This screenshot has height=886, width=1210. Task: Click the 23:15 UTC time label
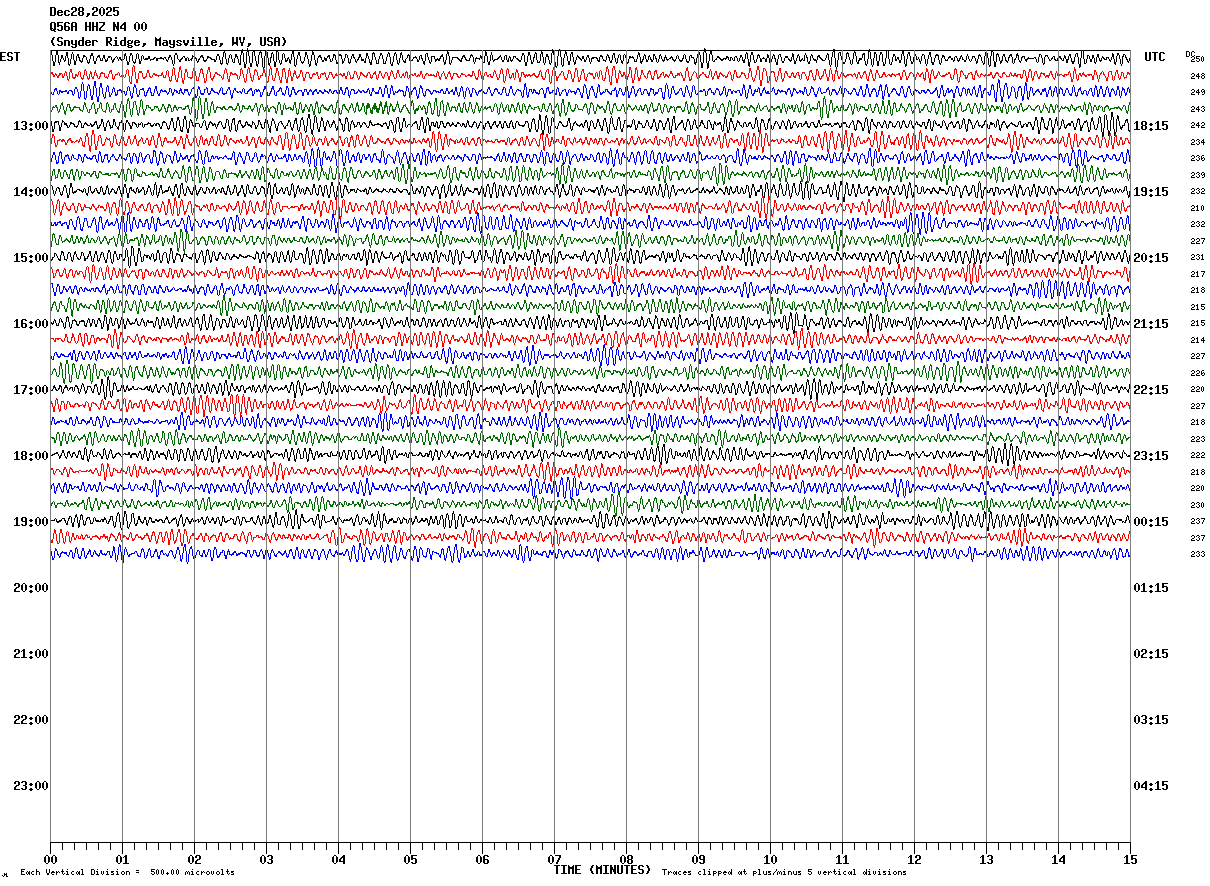1151,456
